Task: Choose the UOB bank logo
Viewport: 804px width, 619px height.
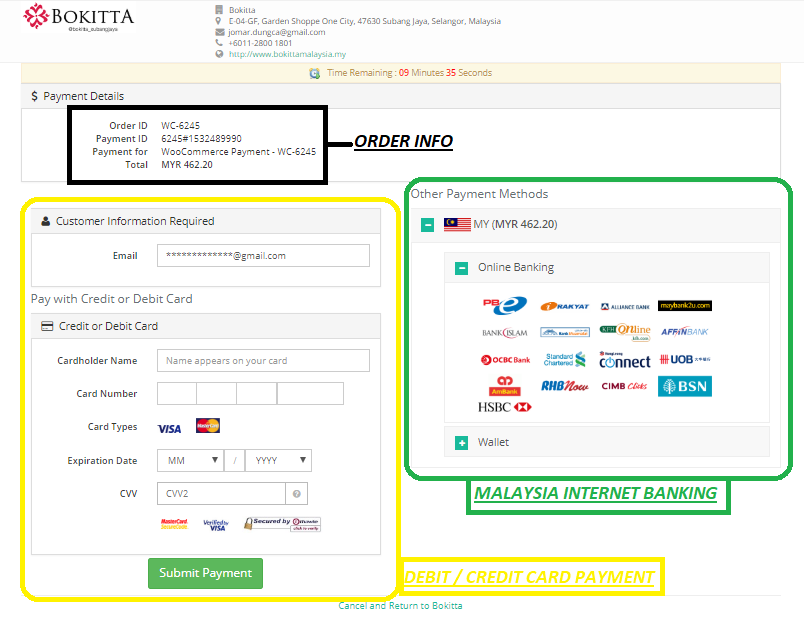Action: (x=685, y=360)
